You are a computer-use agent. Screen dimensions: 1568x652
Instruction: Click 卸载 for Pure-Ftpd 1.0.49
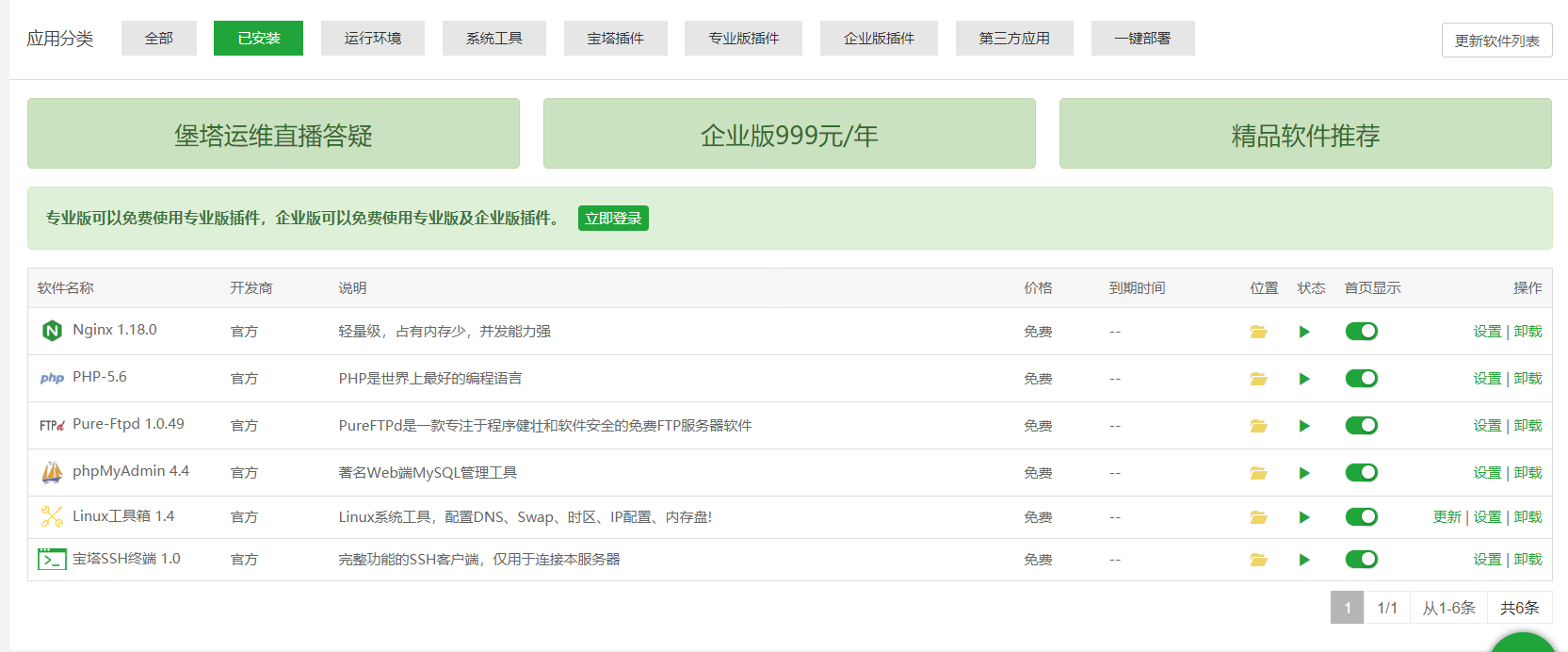tap(1528, 426)
